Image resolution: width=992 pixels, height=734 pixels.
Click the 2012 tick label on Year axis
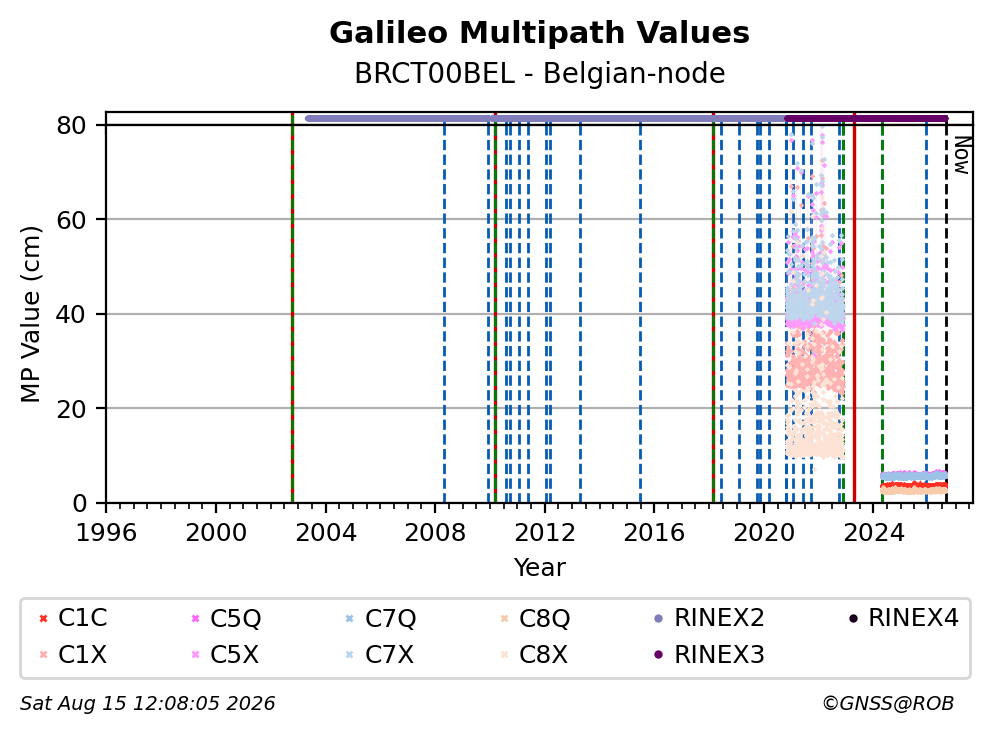[x=545, y=533]
